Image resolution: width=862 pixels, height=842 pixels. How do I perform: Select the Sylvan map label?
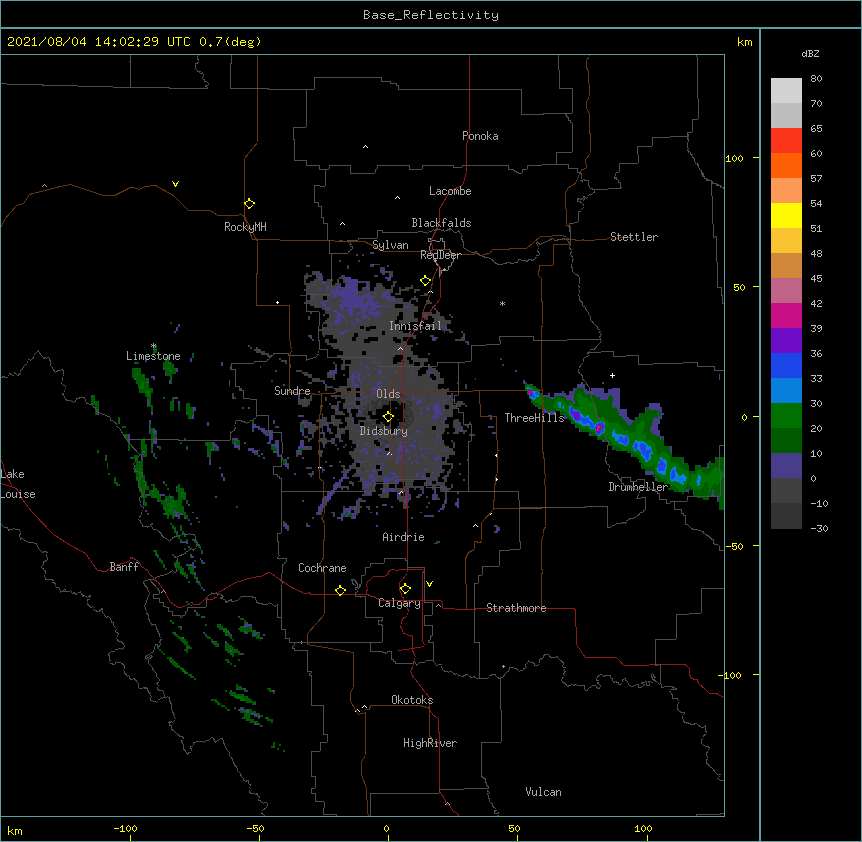point(390,245)
